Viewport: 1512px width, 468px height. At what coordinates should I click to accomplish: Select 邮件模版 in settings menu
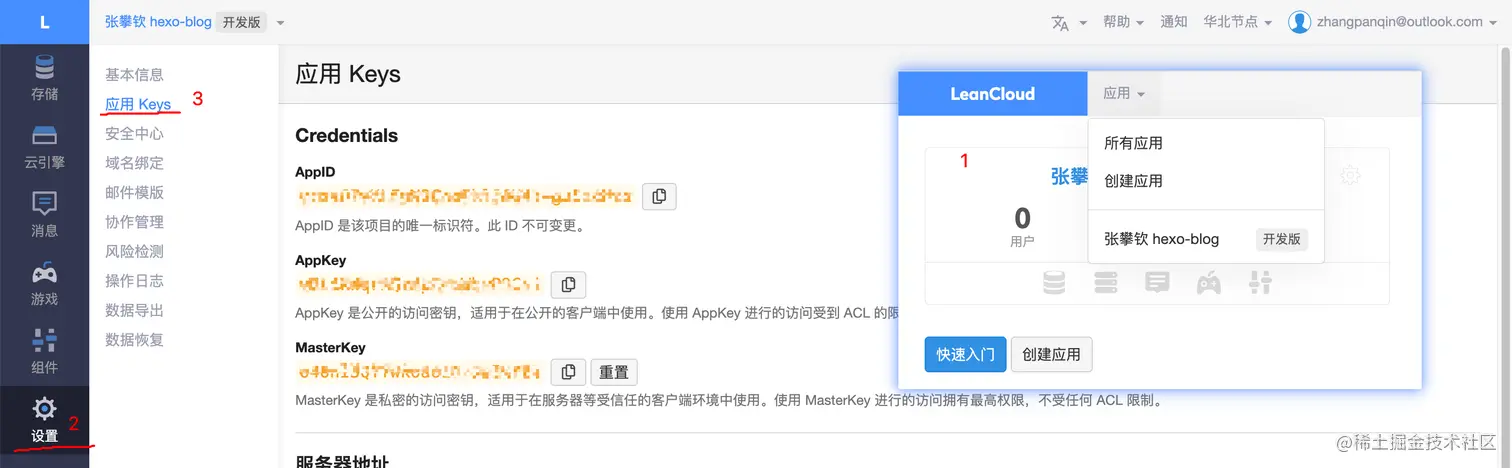(134, 192)
